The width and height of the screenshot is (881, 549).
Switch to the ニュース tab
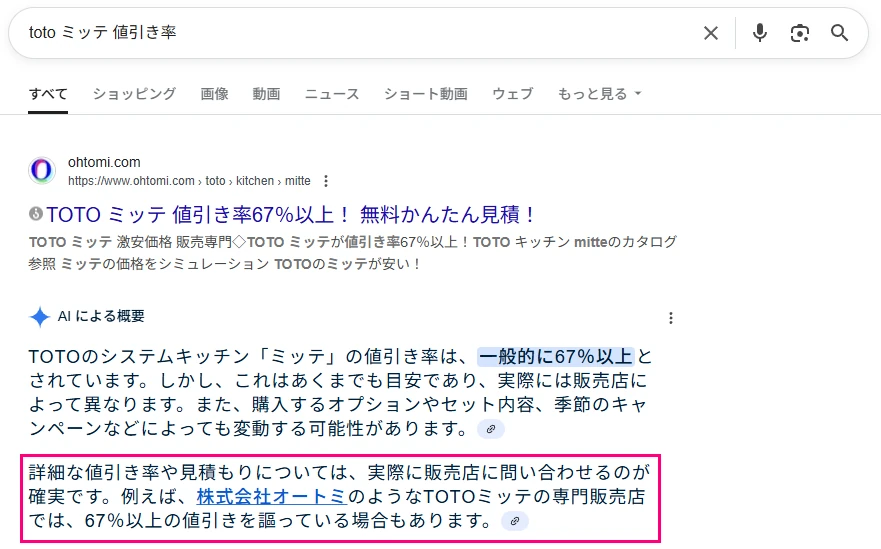pos(332,94)
